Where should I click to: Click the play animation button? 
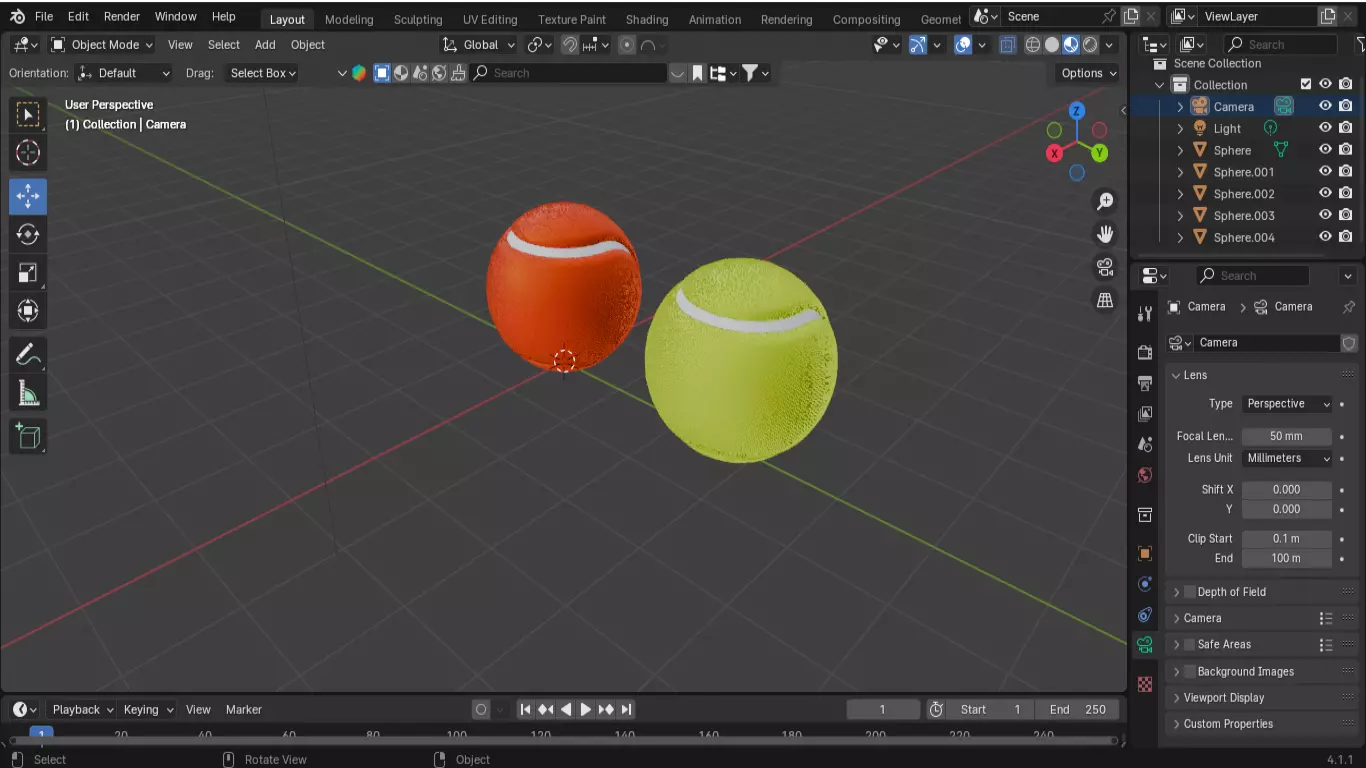pos(586,710)
